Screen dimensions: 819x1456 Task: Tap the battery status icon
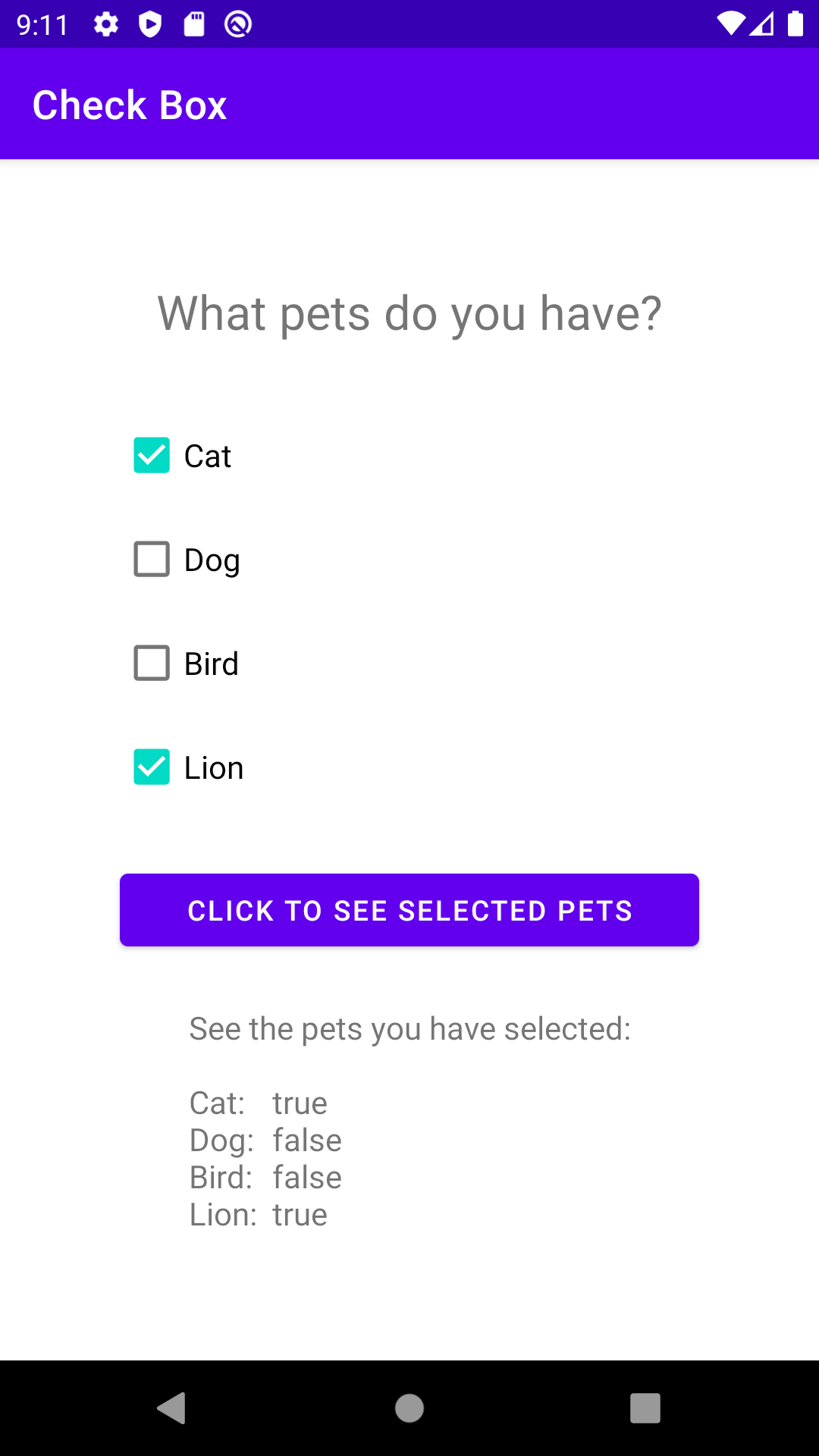coord(795,24)
